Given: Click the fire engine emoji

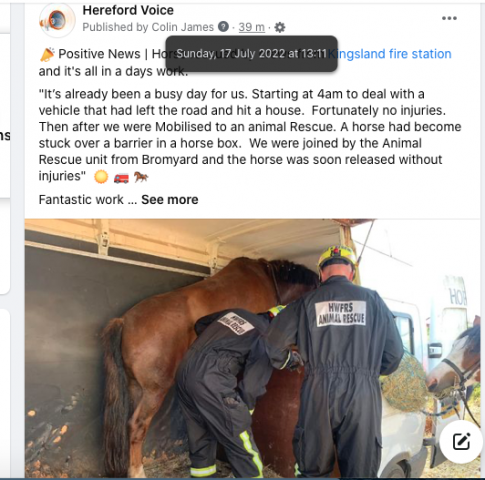Looking at the screenshot, I should coord(121,178).
